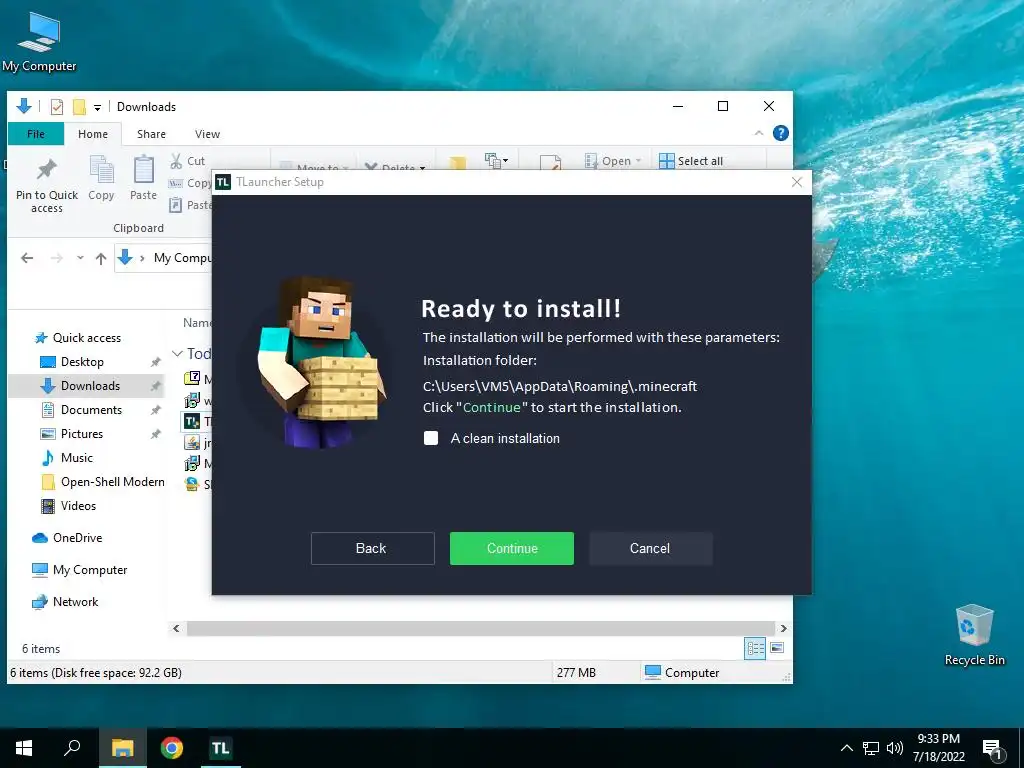
Task: Open the notification center icon
Action: pyautogui.click(x=993, y=750)
